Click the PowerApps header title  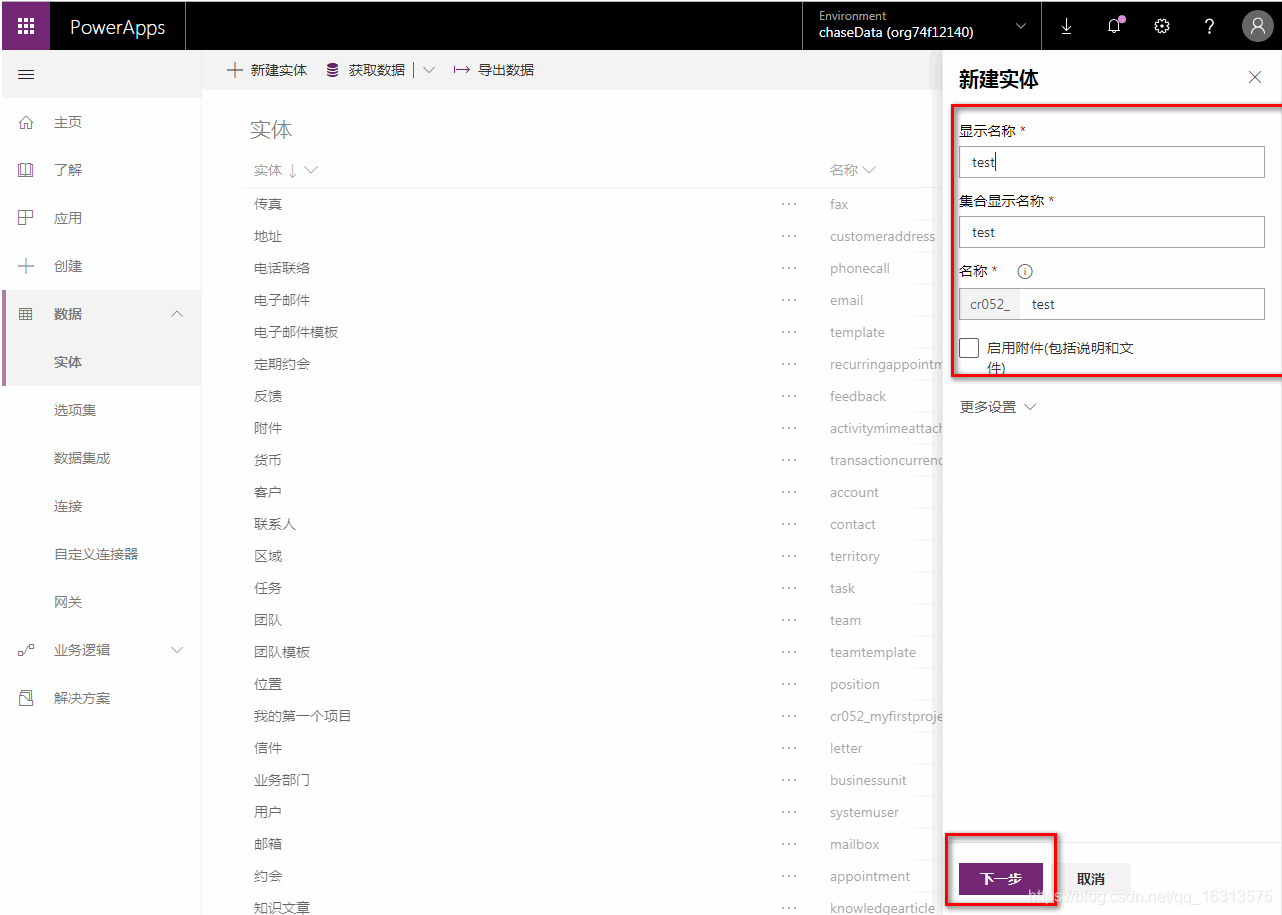pyautogui.click(x=117, y=27)
